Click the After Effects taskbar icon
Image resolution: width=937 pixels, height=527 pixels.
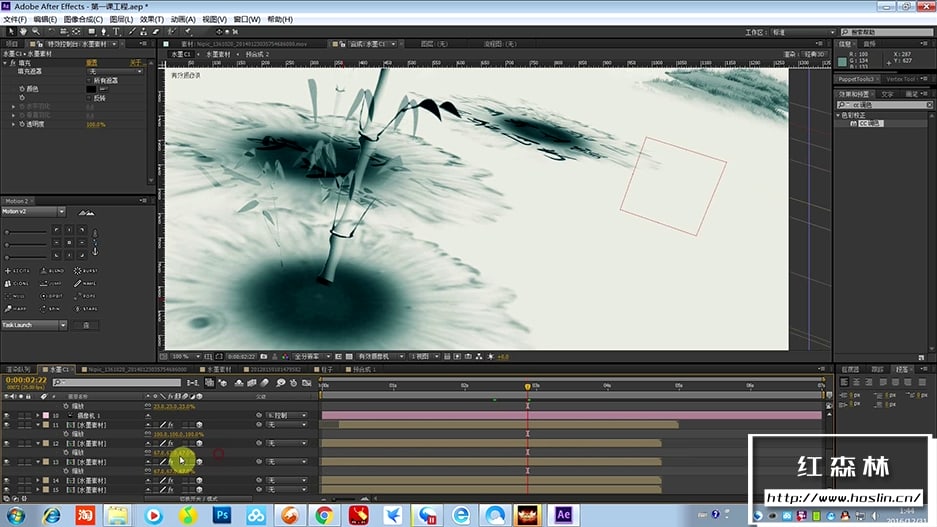pos(564,515)
